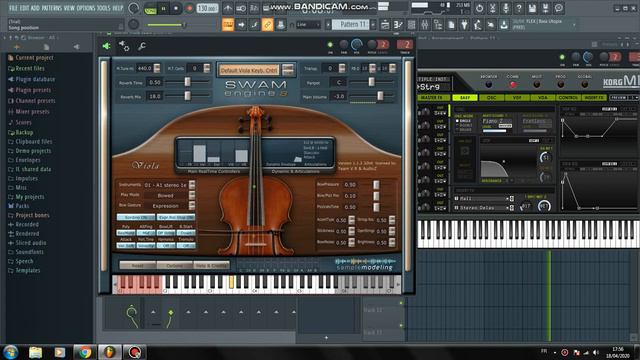The height and width of the screenshot is (360, 640).
Task: Click the Default Viola preset name field
Action: coord(249,70)
